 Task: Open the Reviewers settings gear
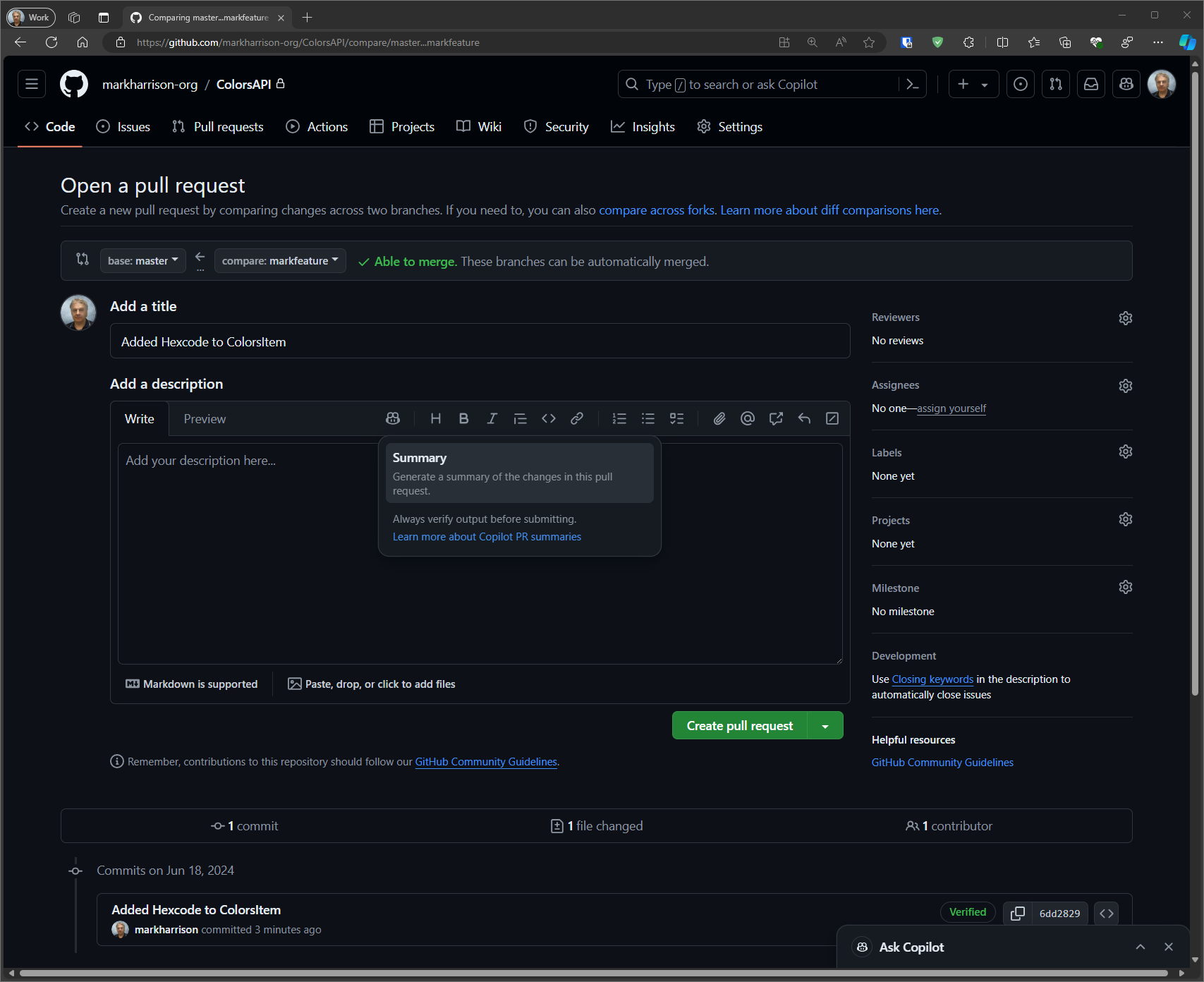pyautogui.click(x=1125, y=318)
